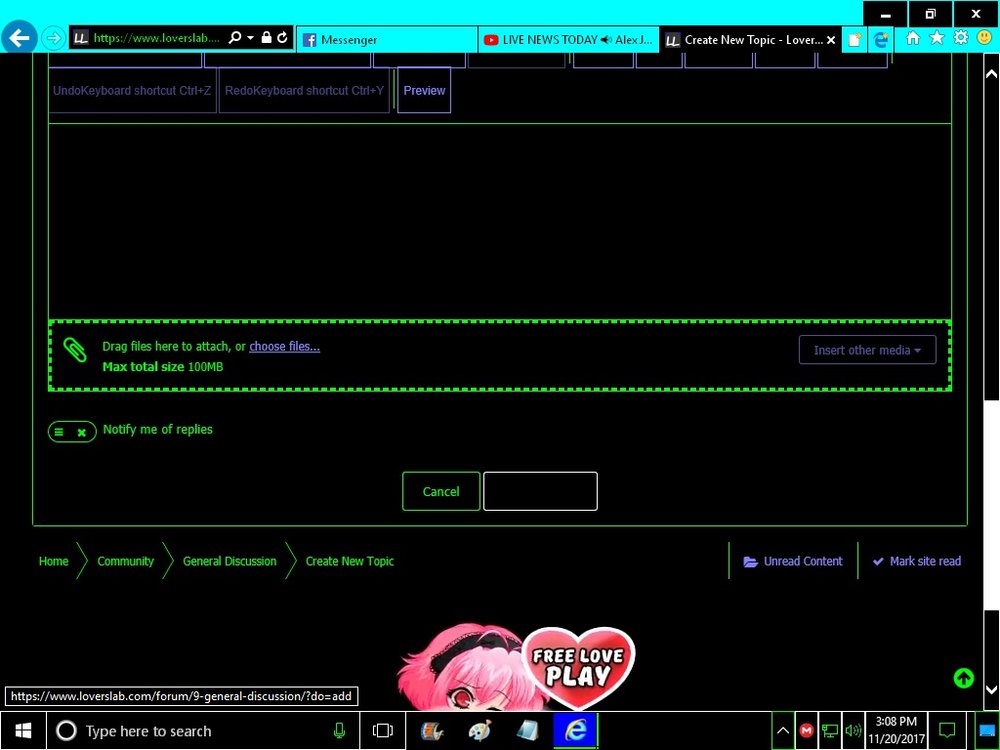
Task: Click the Free Love Play banner ad
Action: click(516, 667)
